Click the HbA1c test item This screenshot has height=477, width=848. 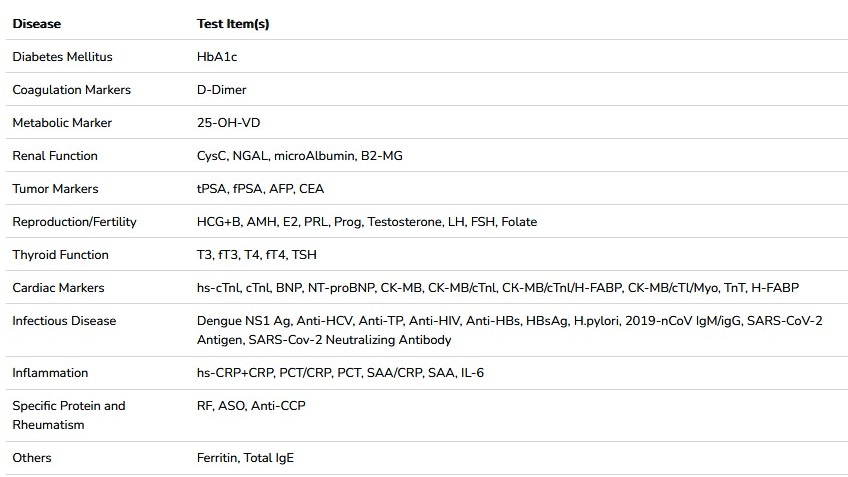(217, 57)
